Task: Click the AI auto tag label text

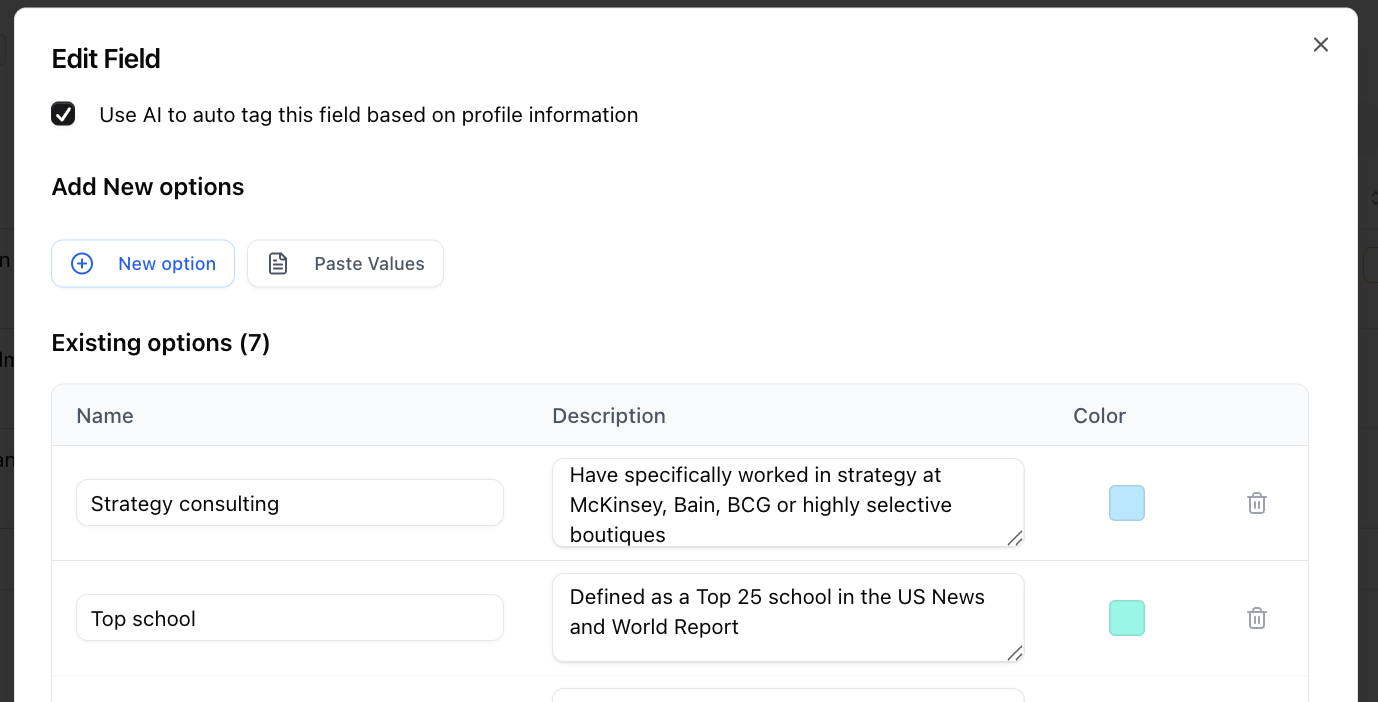Action: pos(369,115)
